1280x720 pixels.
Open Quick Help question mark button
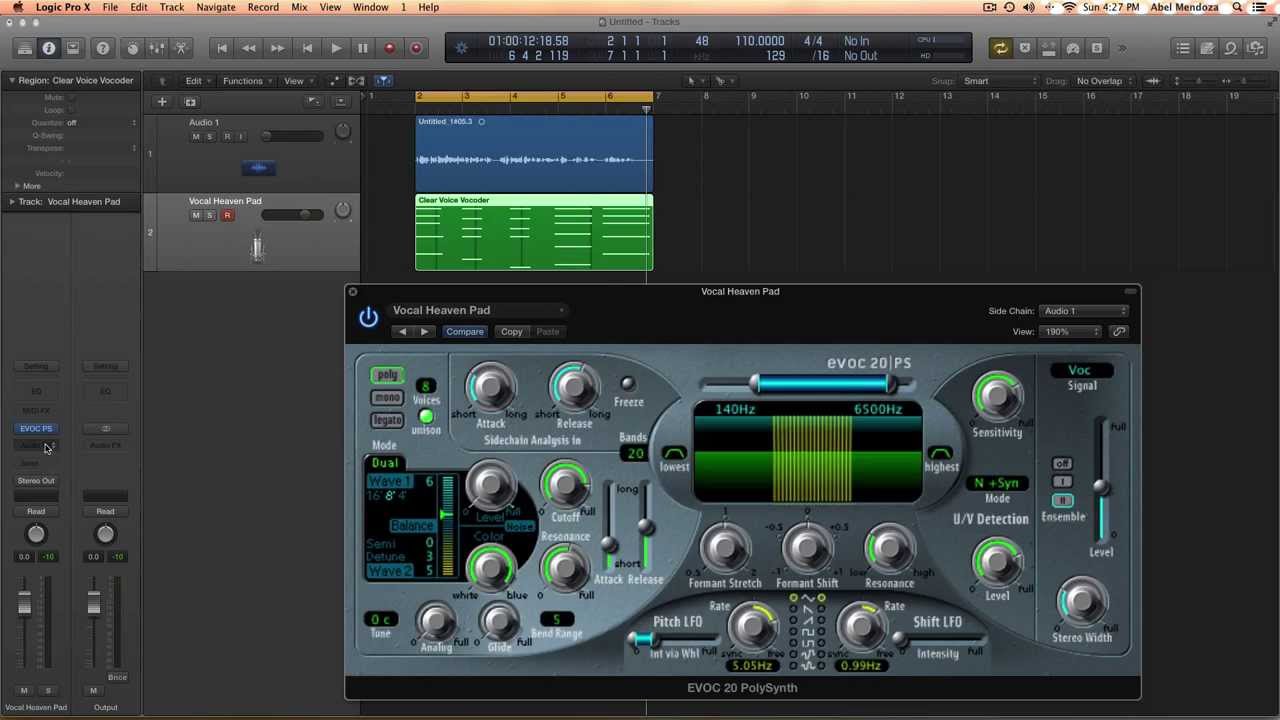[x=102, y=48]
